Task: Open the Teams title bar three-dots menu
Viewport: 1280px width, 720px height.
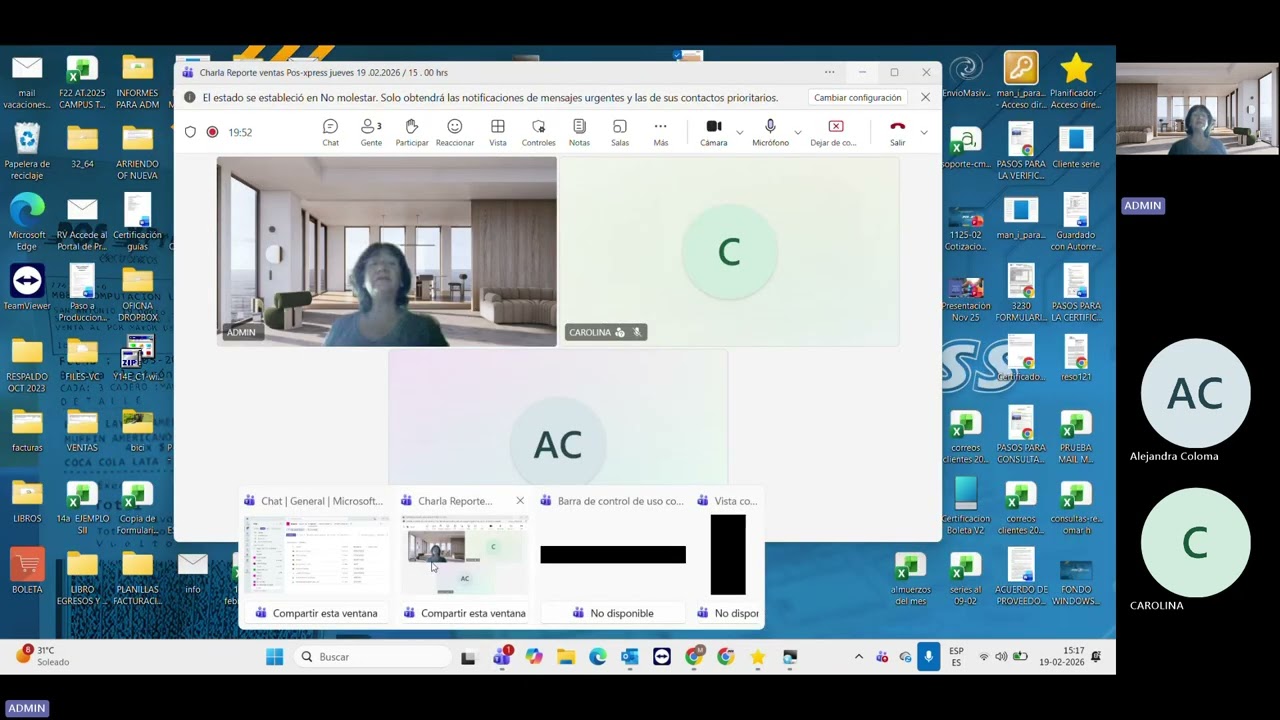Action: click(829, 72)
